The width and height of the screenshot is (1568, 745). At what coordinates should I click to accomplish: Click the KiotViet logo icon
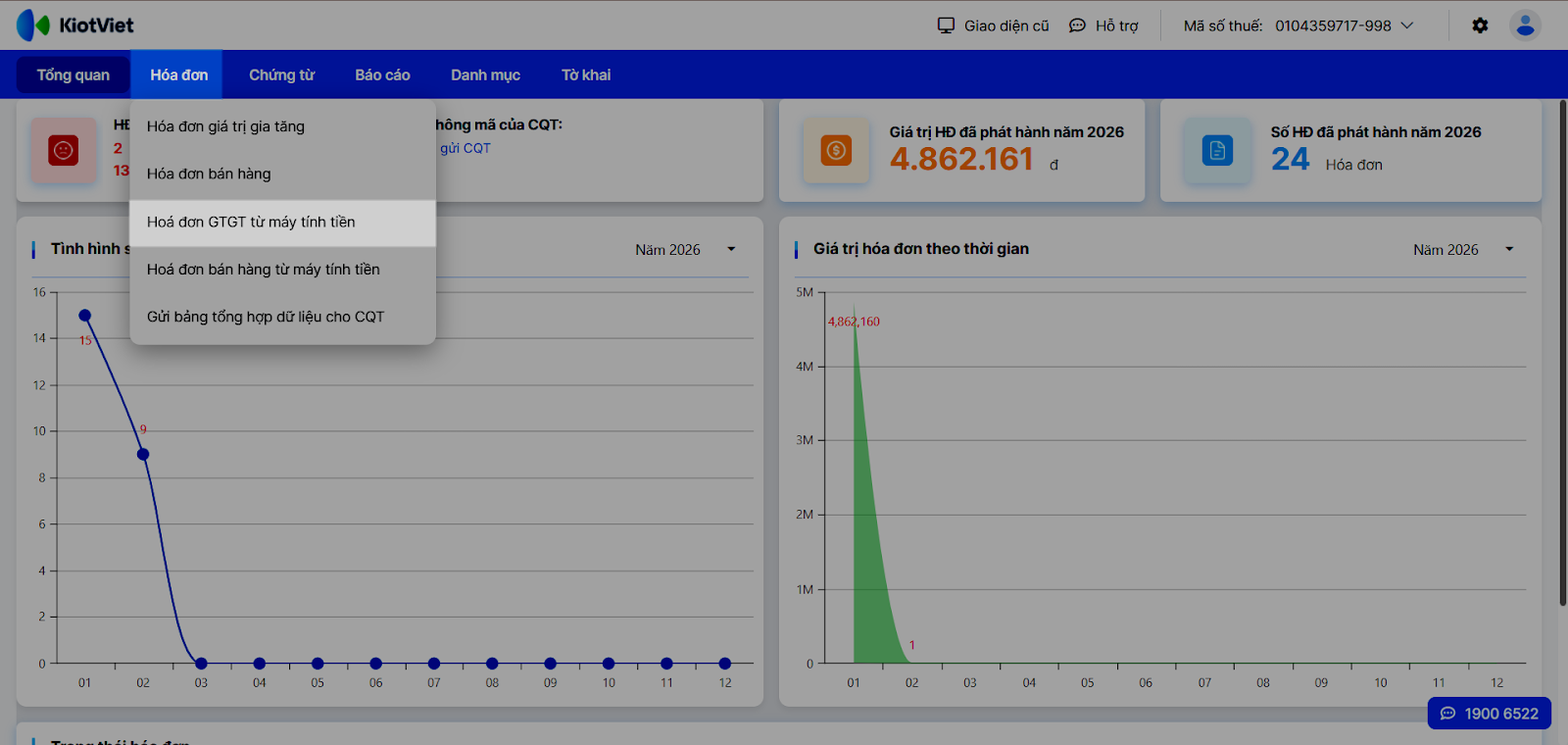[x=33, y=25]
